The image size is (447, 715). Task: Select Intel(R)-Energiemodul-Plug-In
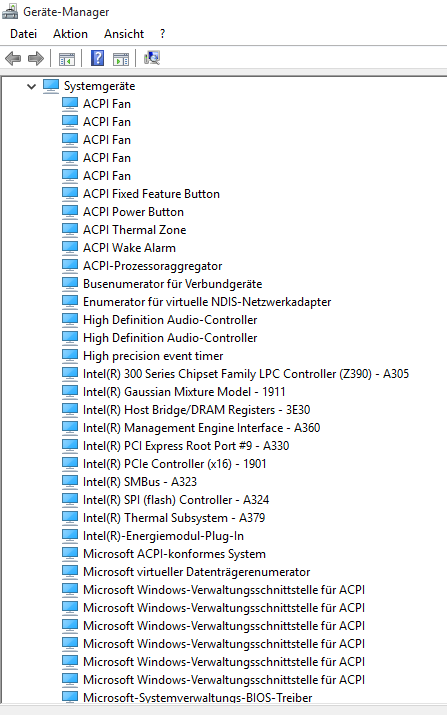[x=164, y=536]
